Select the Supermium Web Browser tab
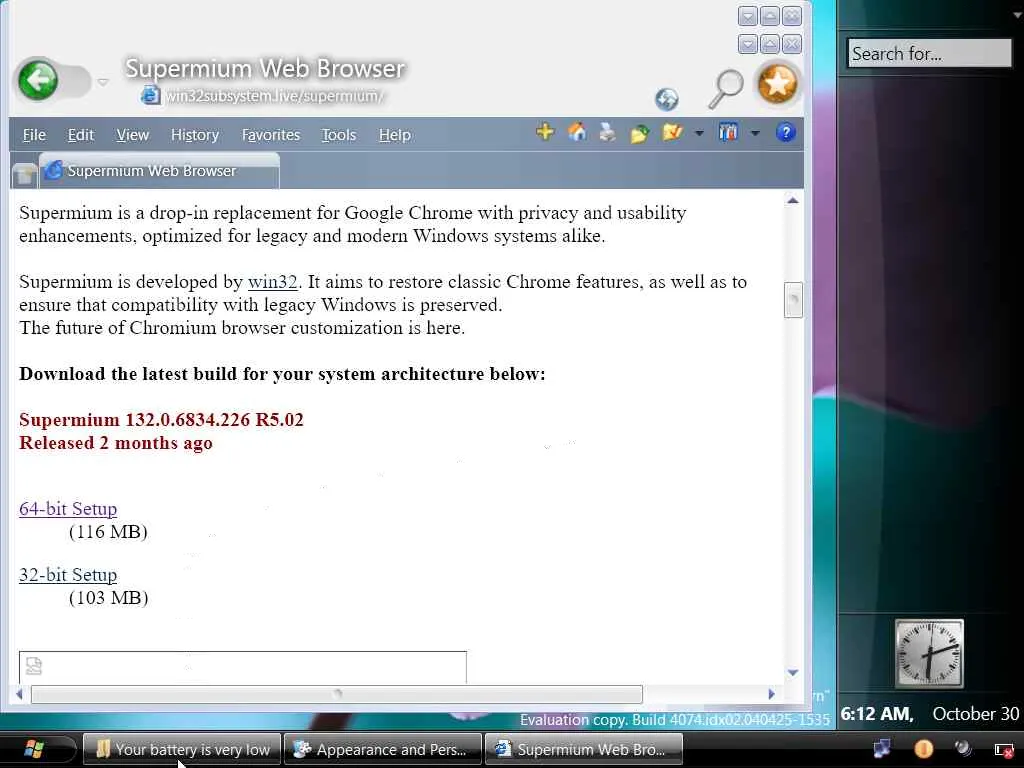Viewport: 1024px width, 768px height. click(x=159, y=170)
